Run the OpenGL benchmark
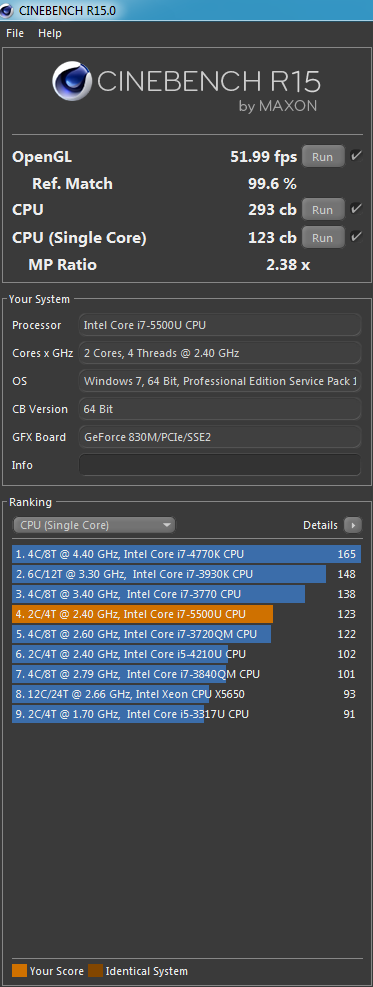The width and height of the screenshot is (373, 987). click(323, 157)
